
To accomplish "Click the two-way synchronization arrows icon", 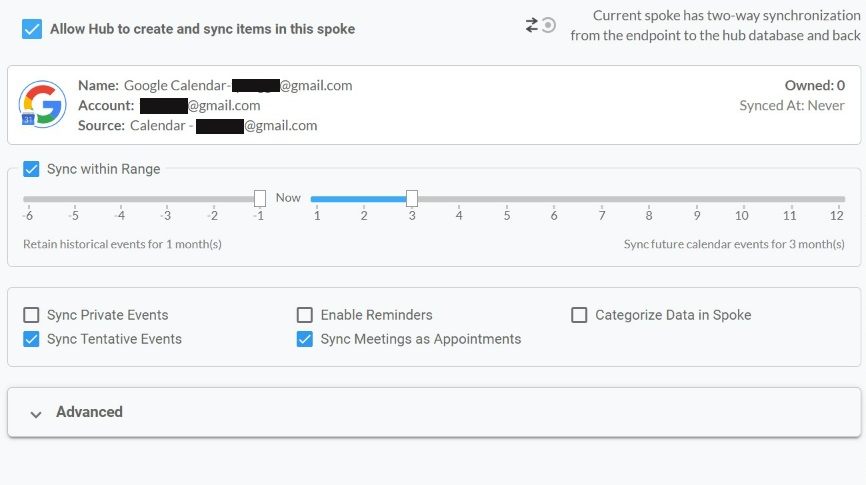I will pyautogui.click(x=540, y=25).
